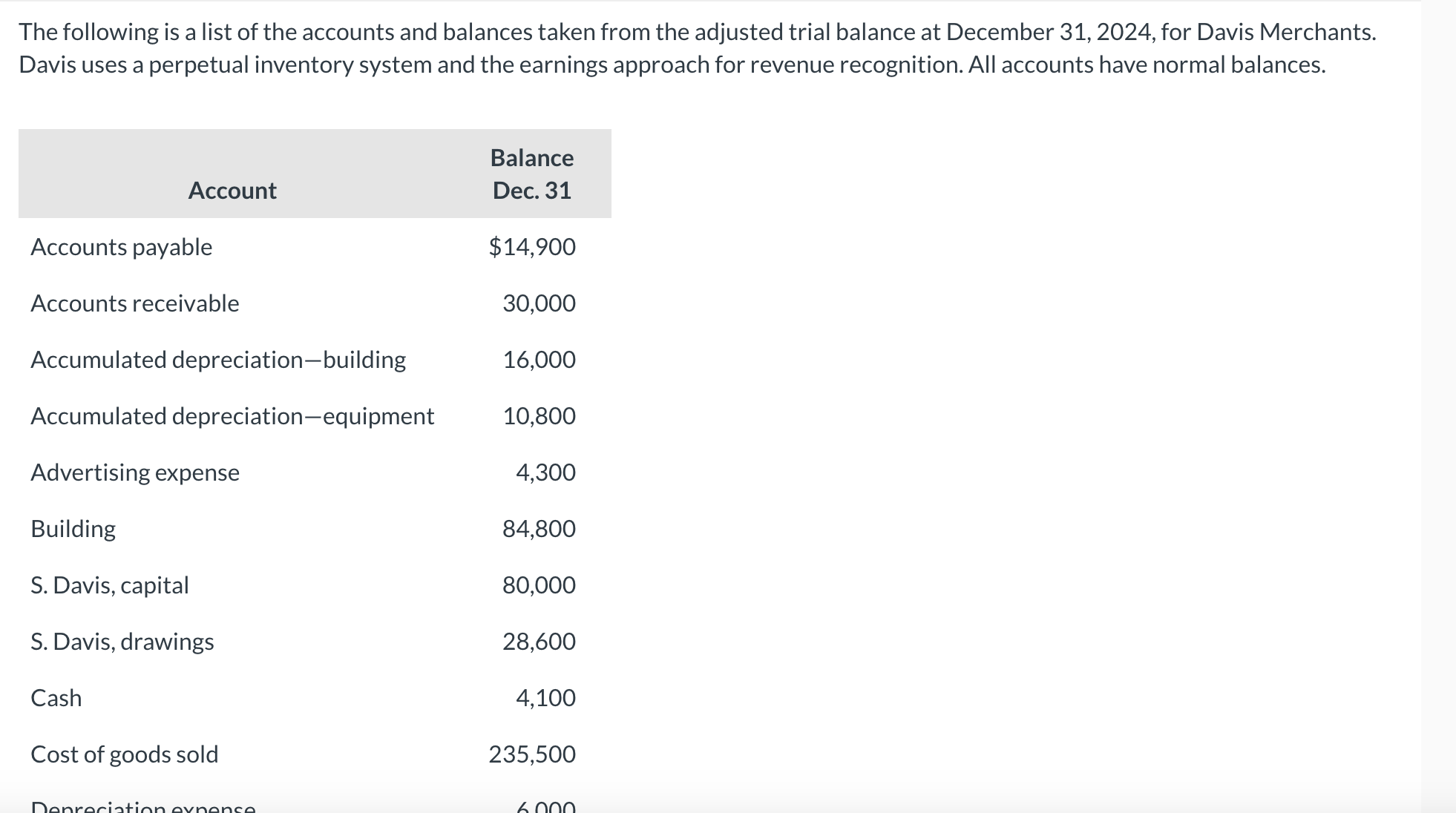Image resolution: width=1456 pixels, height=813 pixels.
Task: Click the Balance Dec. 31 column header
Action: [x=531, y=174]
